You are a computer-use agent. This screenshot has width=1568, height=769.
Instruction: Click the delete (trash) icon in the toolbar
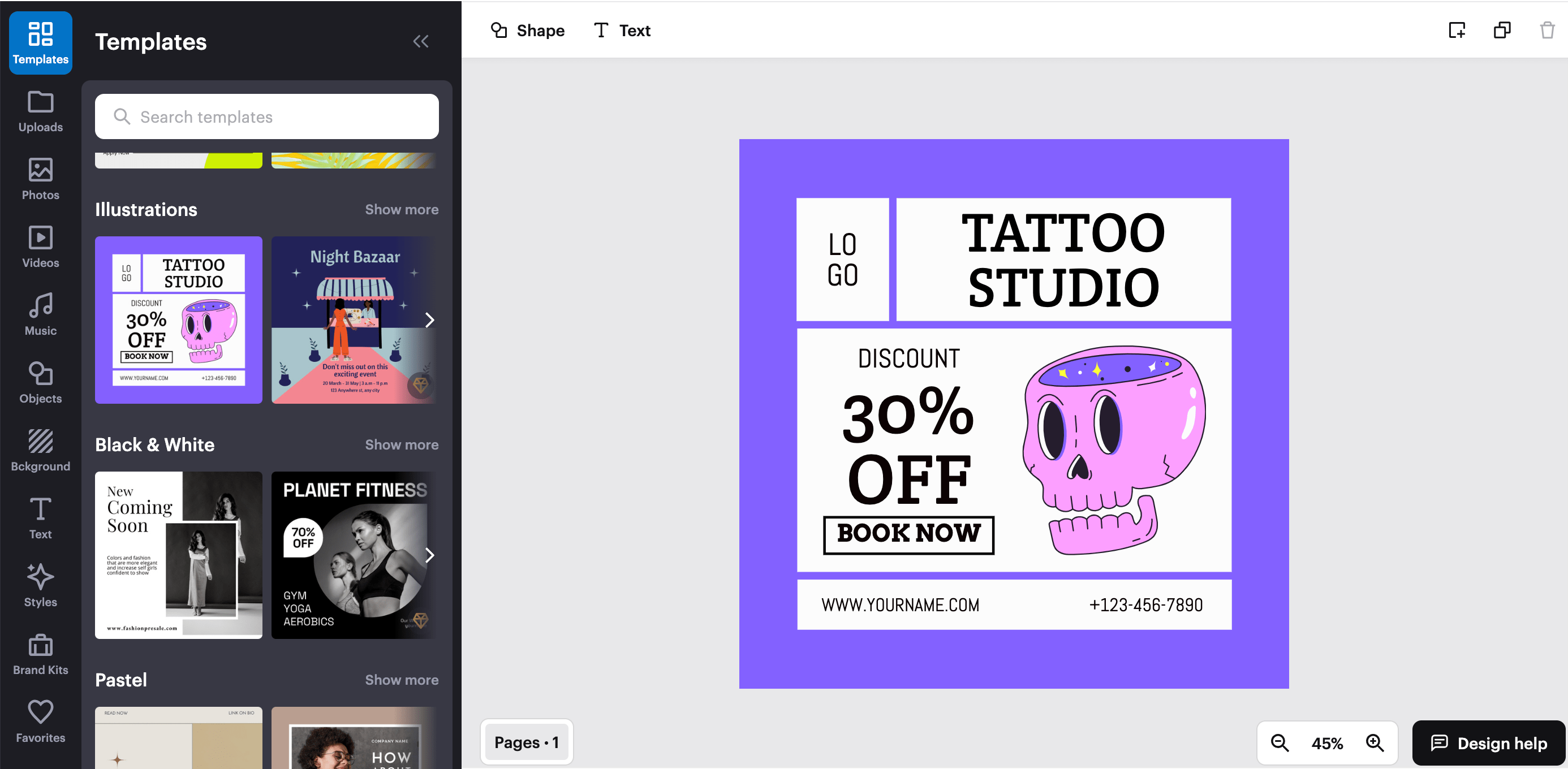point(1547,30)
